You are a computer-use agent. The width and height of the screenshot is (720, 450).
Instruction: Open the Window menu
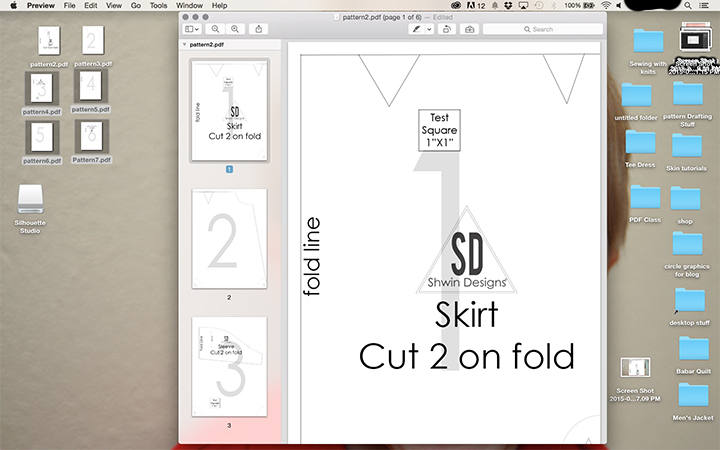pos(189,6)
